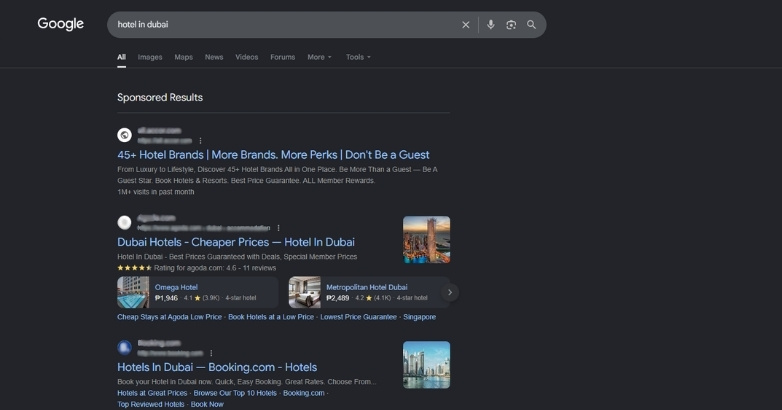
Task: Click the 'Book Now' sitelink
Action: pyautogui.click(x=207, y=404)
